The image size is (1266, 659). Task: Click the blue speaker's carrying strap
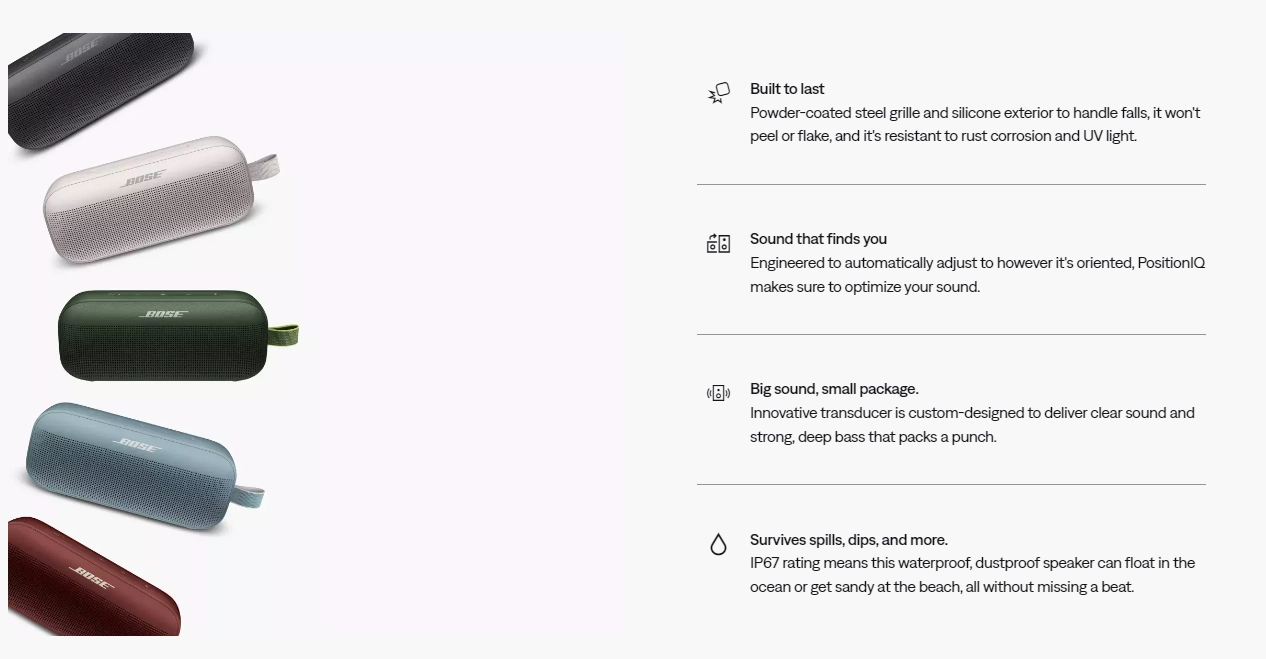coord(249,494)
